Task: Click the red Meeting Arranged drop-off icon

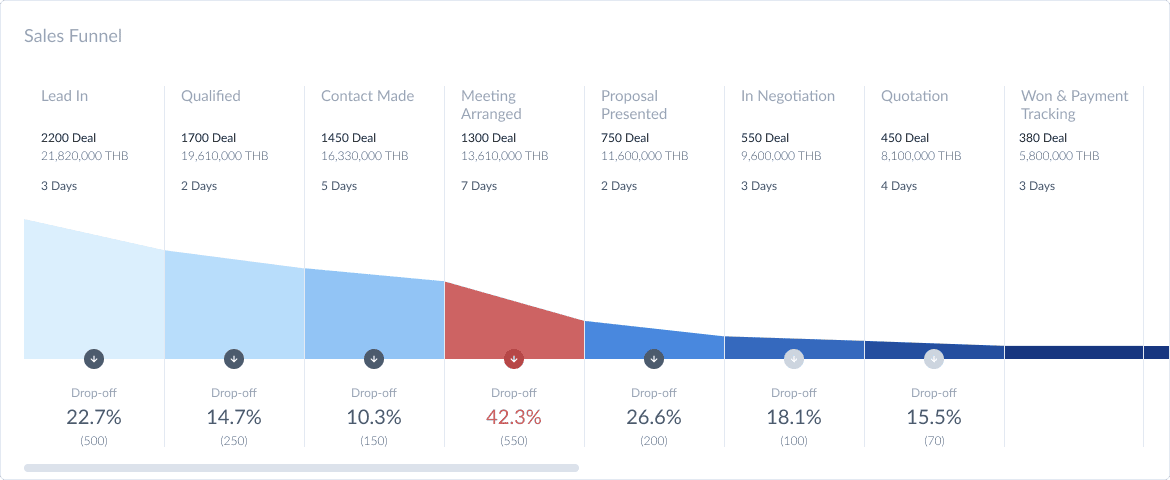Action: coord(514,359)
